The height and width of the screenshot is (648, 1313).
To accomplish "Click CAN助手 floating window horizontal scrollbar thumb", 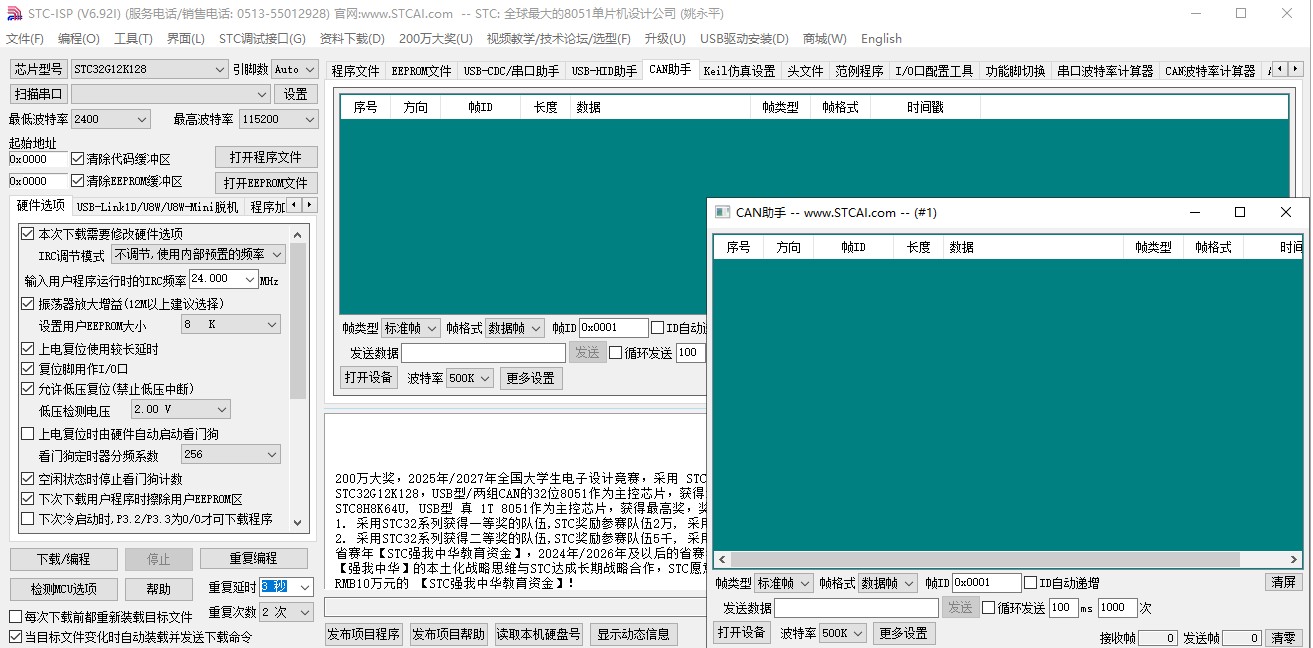I will coord(985,560).
